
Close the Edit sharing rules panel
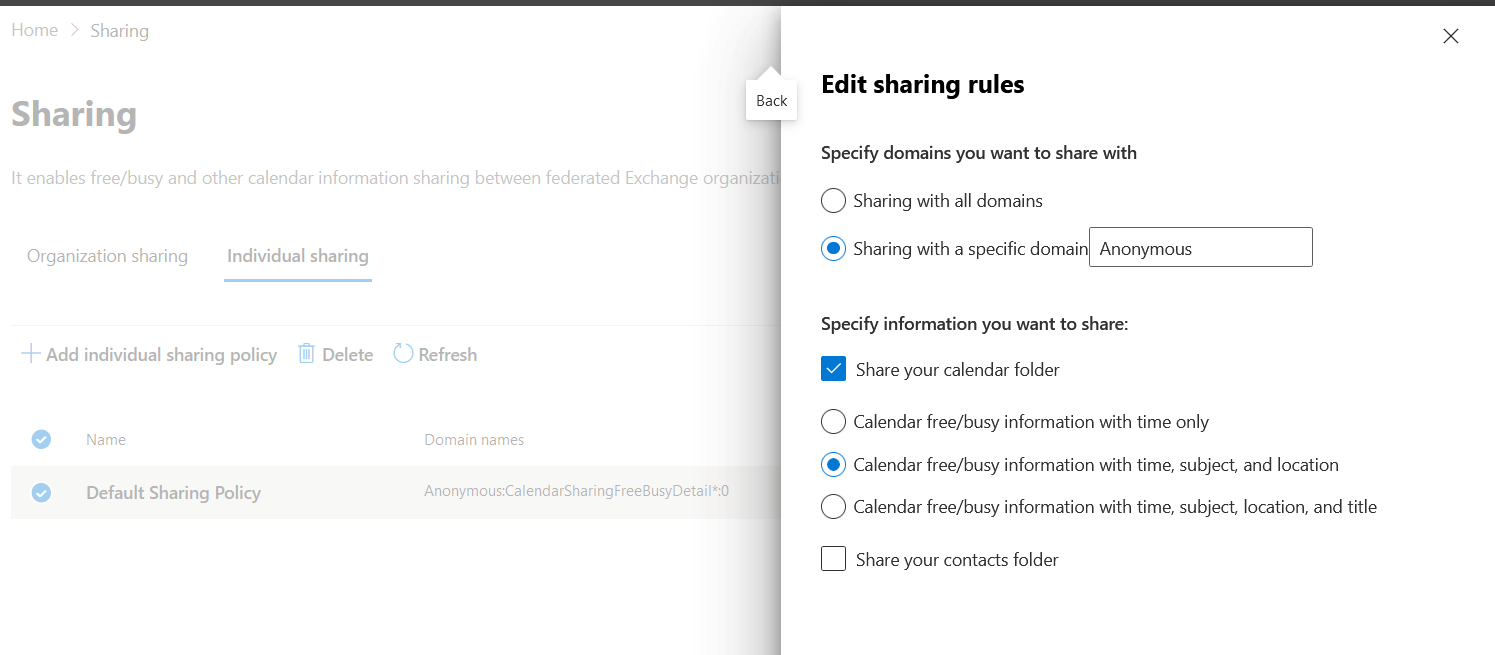click(1451, 36)
